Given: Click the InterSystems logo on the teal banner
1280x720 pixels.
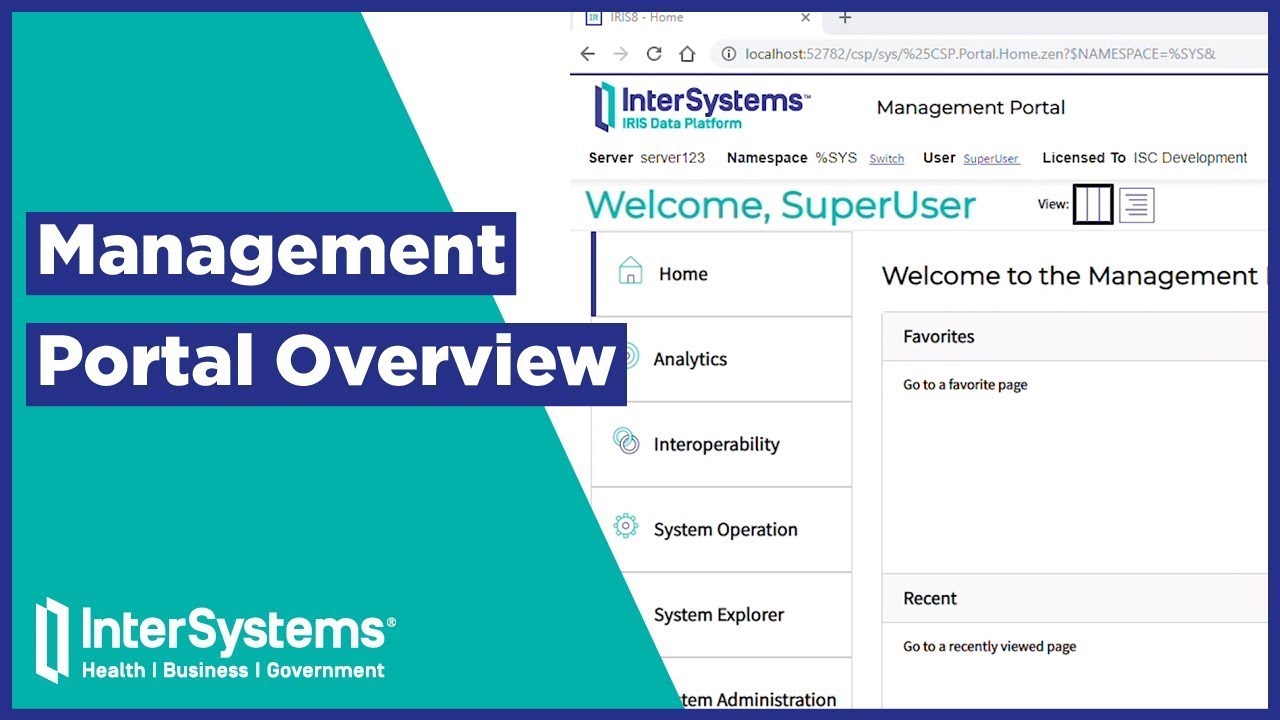Looking at the screenshot, I should click(215, 641).
